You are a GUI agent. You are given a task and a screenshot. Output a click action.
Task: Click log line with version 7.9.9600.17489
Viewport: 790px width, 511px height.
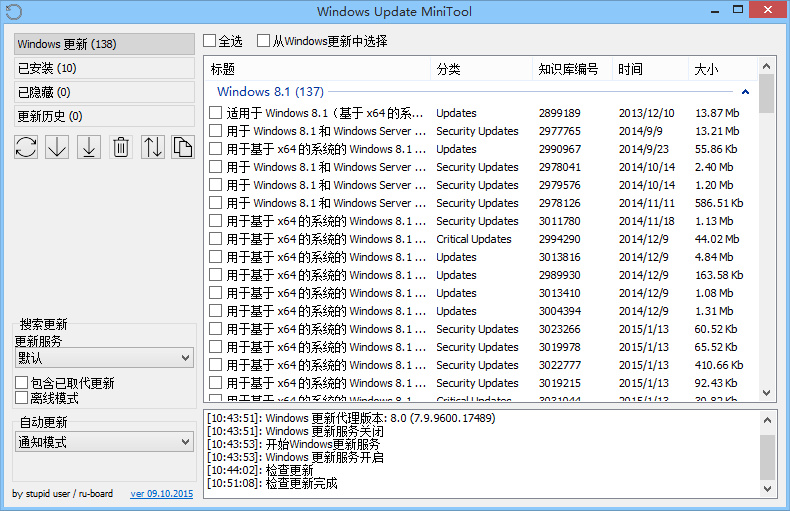(x=351, y=418)
